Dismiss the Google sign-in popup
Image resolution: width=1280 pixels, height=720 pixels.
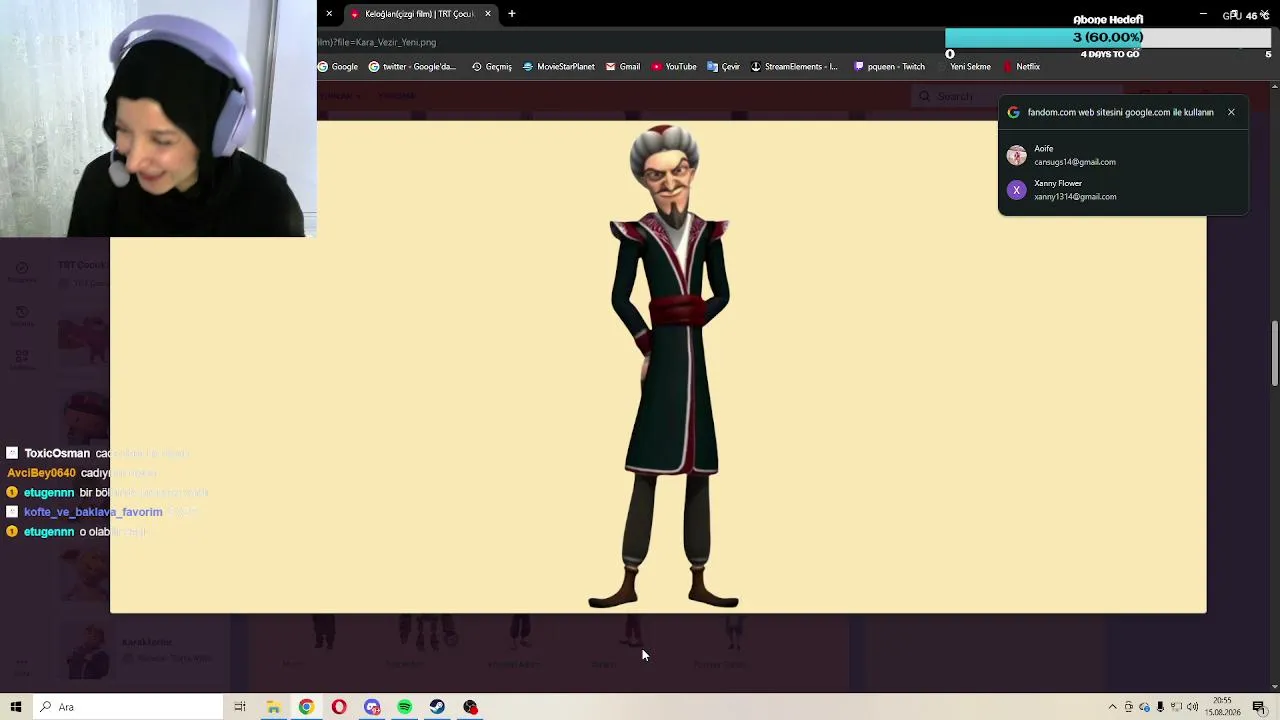(x=1231, y=112)
